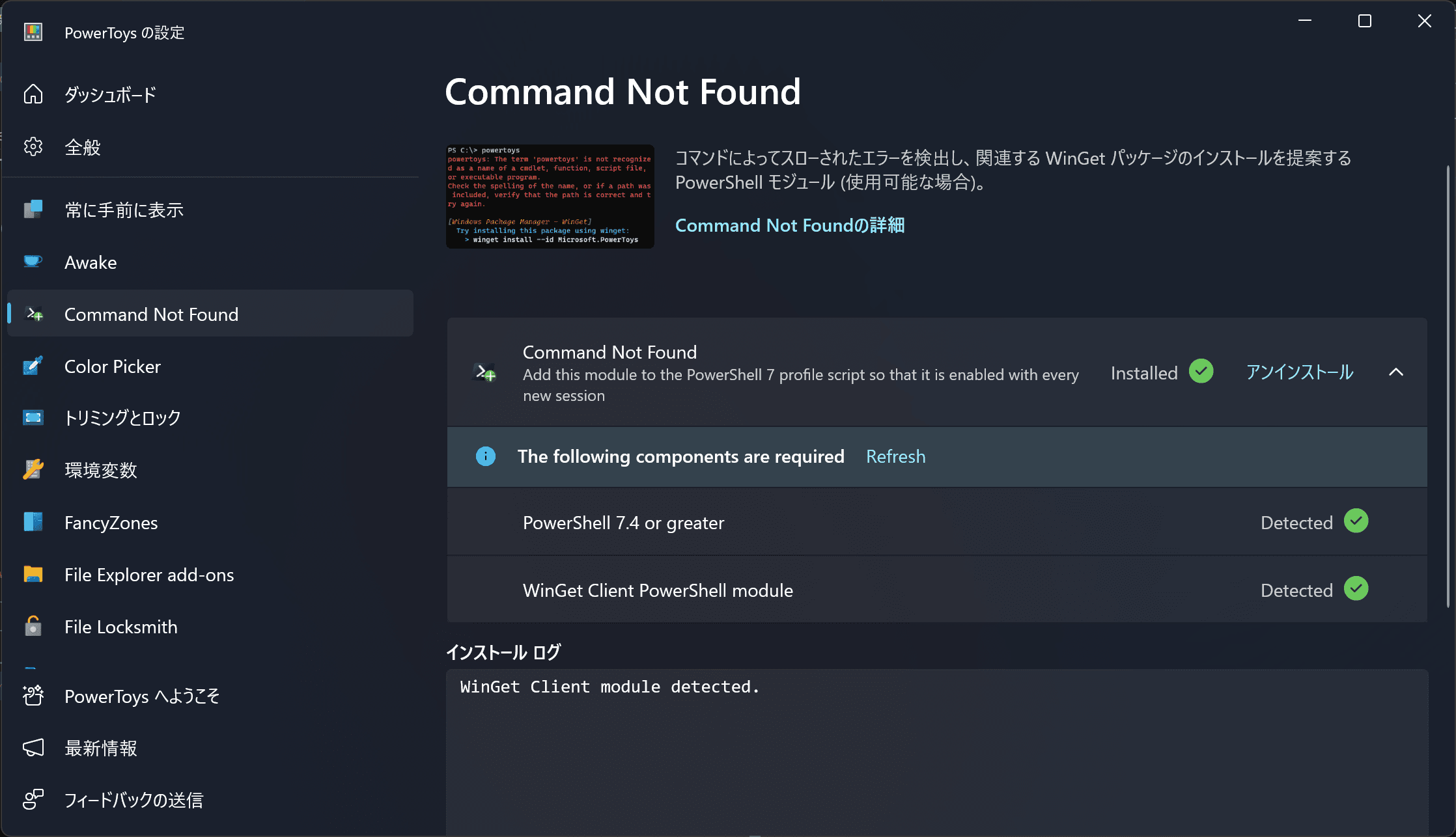Click the フィードバックの送信 icon
1456x837 pixels.
33,799
